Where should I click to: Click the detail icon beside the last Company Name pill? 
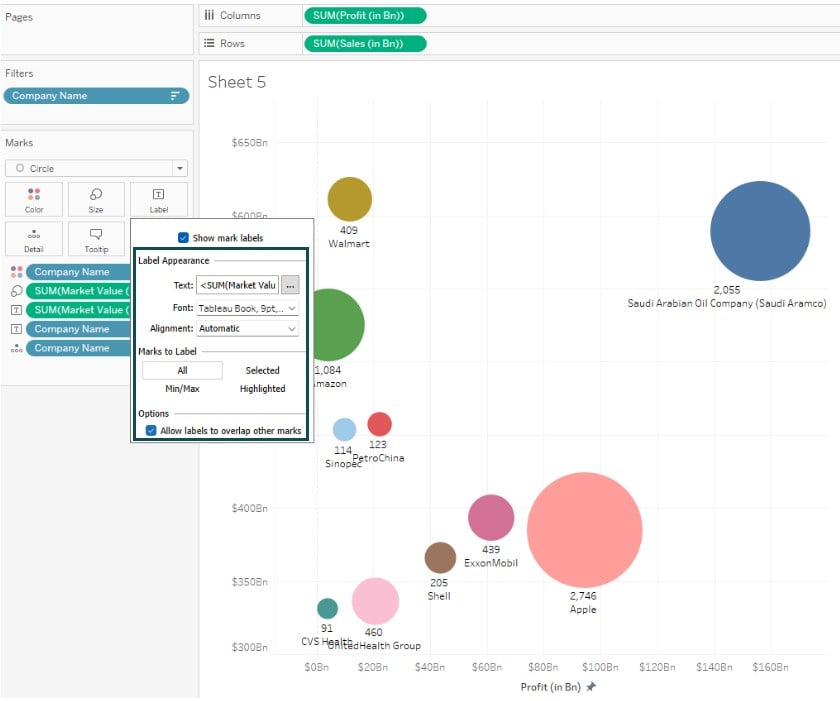[x=17, y=348]
